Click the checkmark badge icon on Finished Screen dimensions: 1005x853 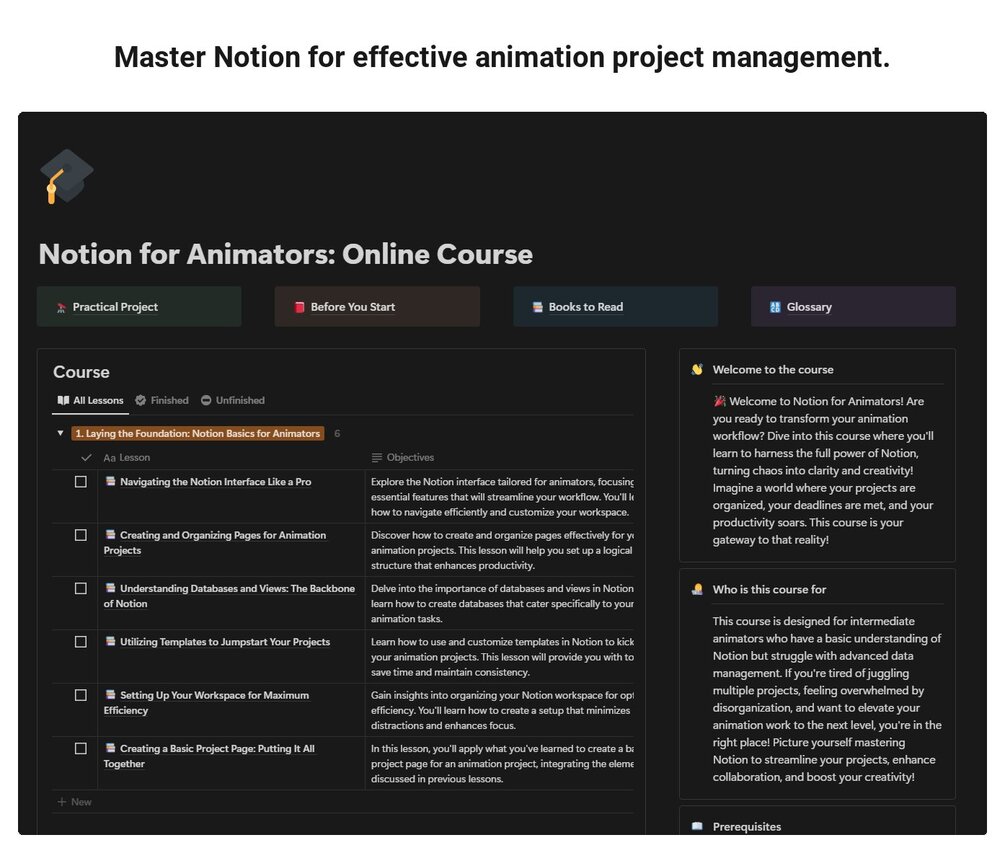tap(140, 401)
